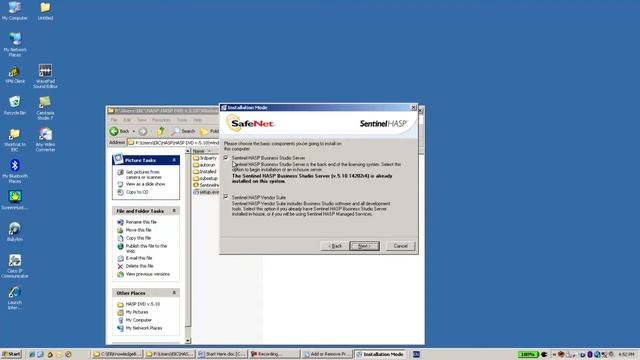Open the Edit menu in Explorer
The height and width of the screenshot is (360, 640).
127,120
